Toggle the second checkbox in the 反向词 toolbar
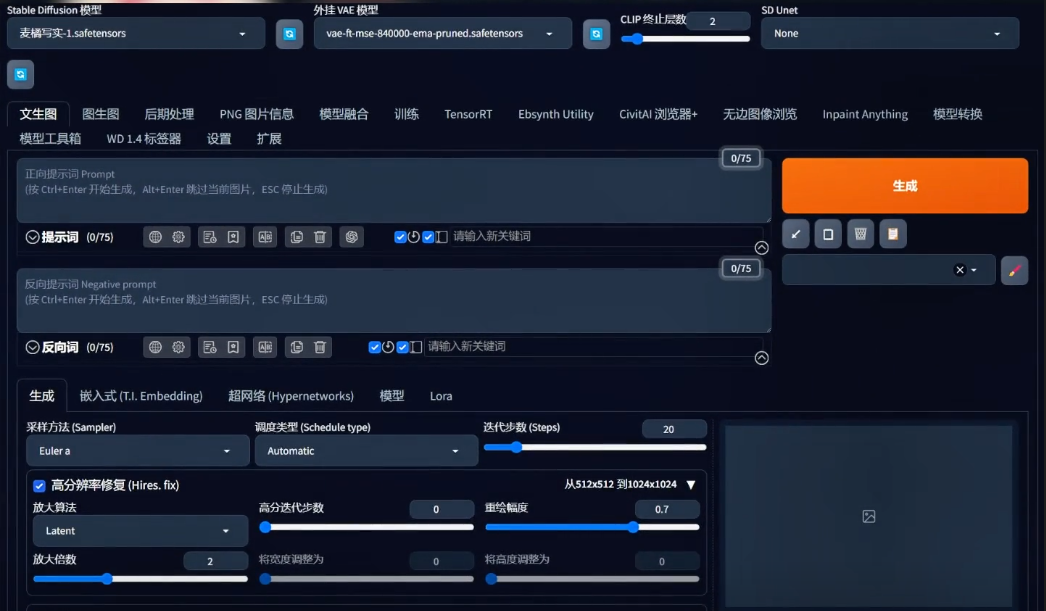 [x=402, y=347]
